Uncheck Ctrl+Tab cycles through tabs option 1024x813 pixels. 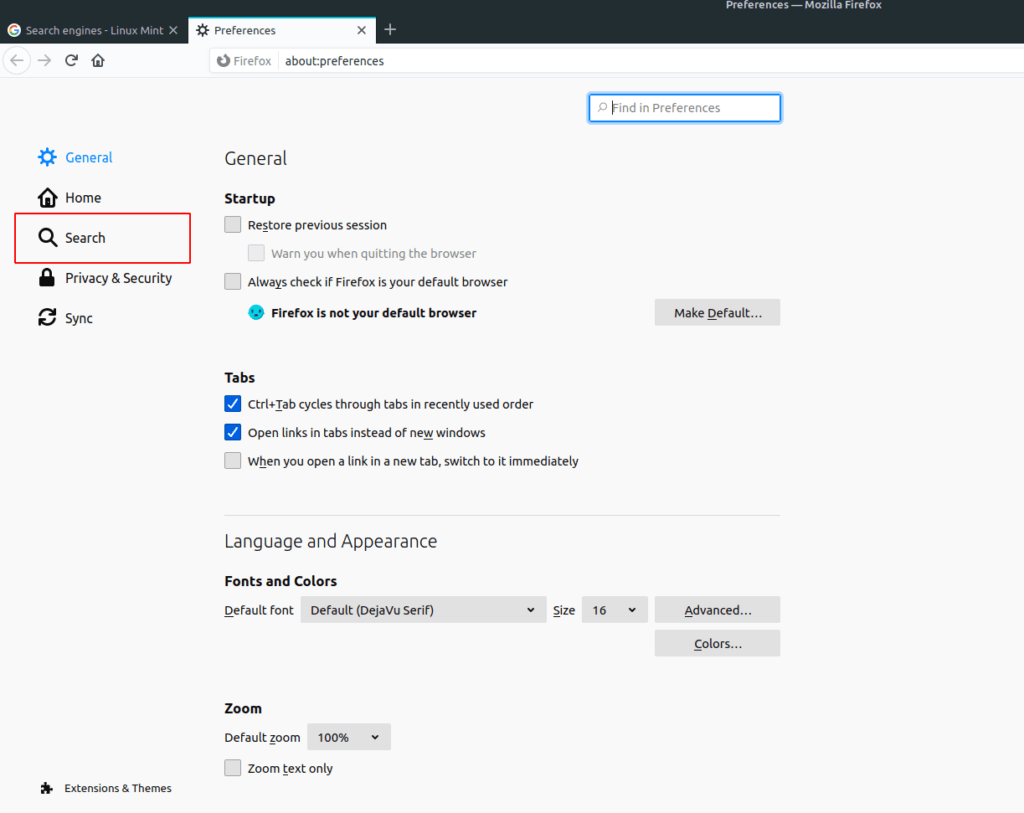[x=232, y=404]
